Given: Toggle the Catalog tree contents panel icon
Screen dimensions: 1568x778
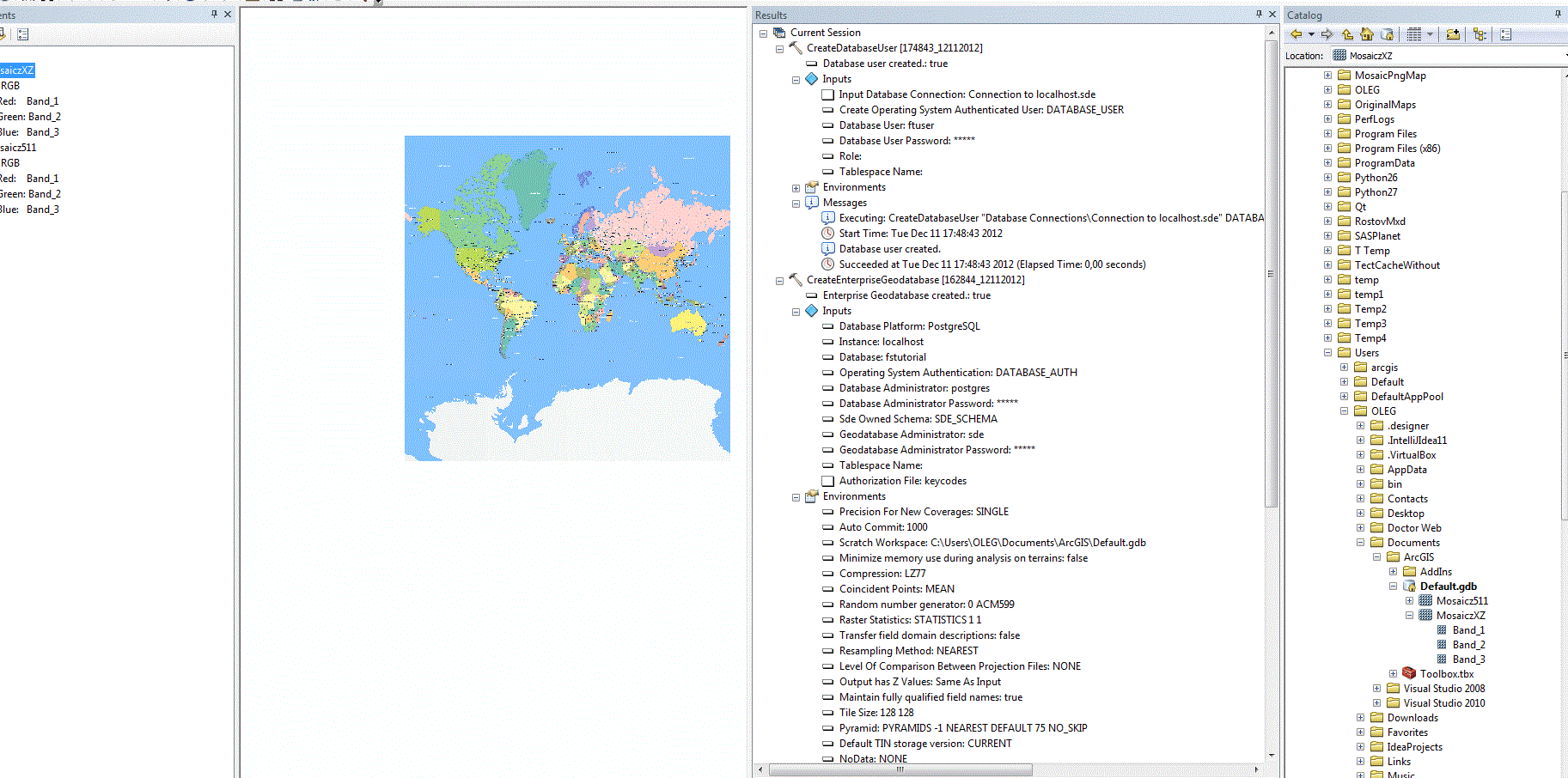Looking at the screenshot, I should [x=1480, y=34].
